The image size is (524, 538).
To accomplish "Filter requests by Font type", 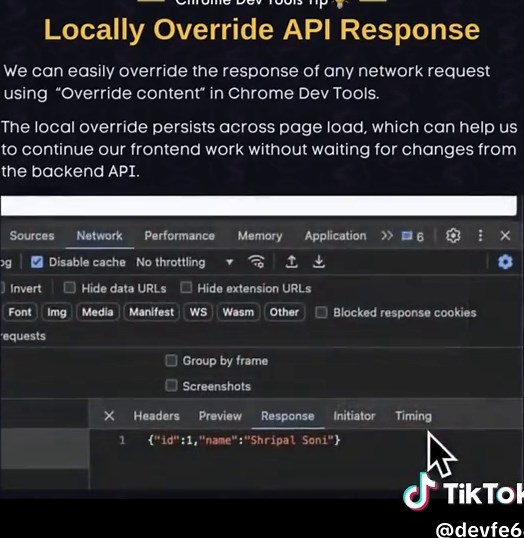I will (x=20, y=312).
